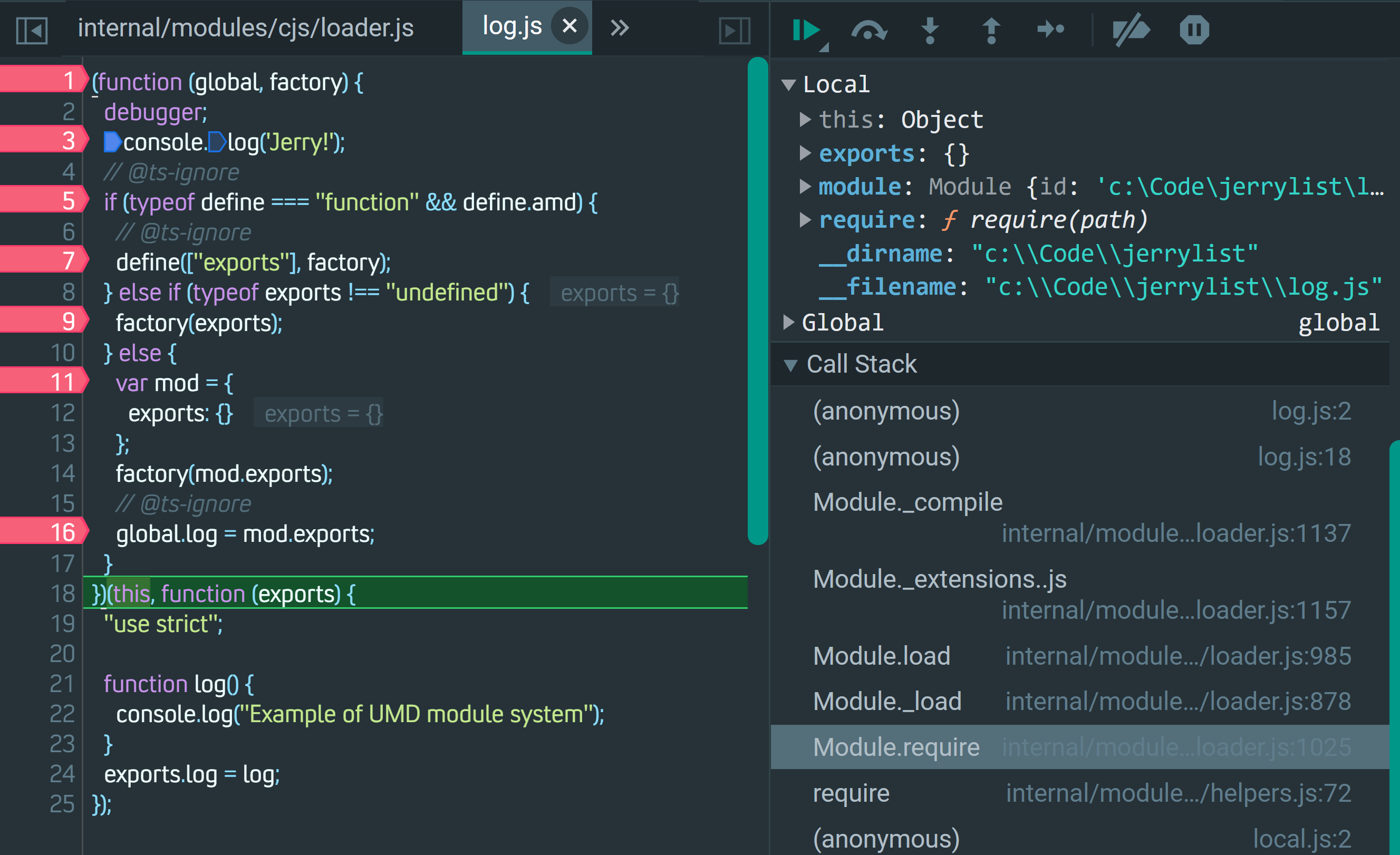Image resolution: width=1400 pixels, height=855 pixels.
Task: Resume script execution with play button
Action: pyautogui.click(x=805, y=30)
